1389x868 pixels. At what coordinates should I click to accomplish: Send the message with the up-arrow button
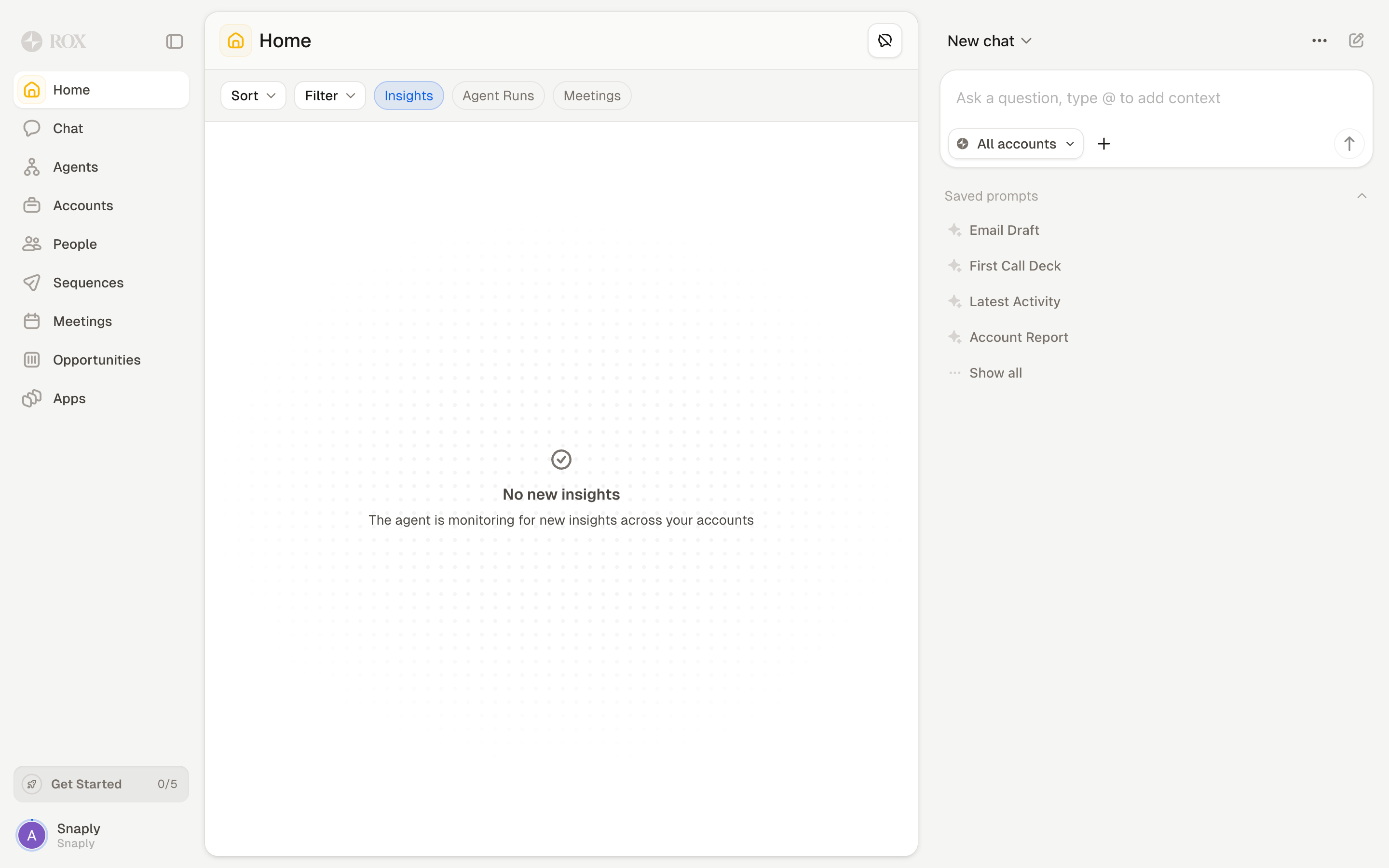(x=1349, y=144)
